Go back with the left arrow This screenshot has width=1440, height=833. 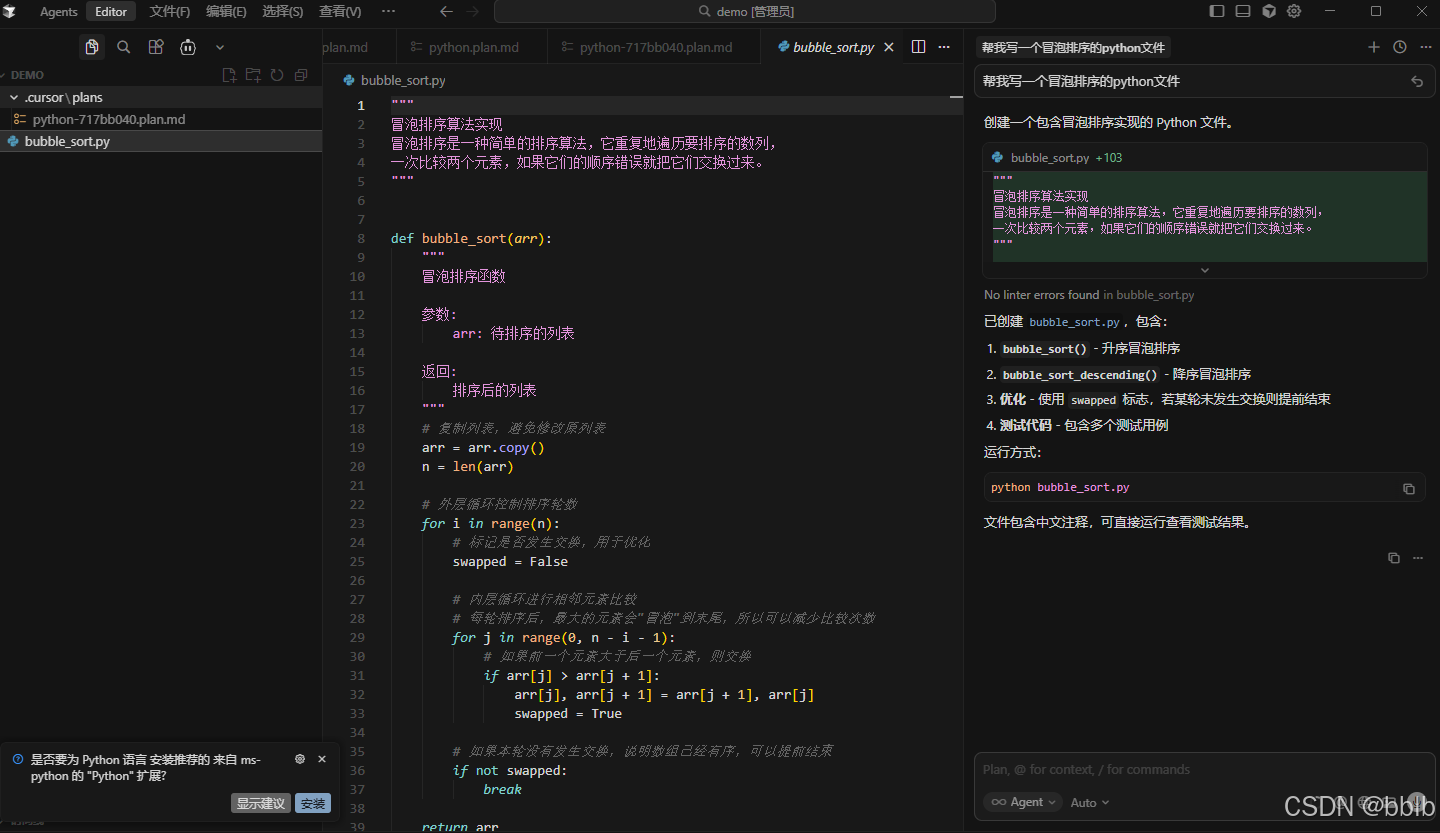coord(446,11)
